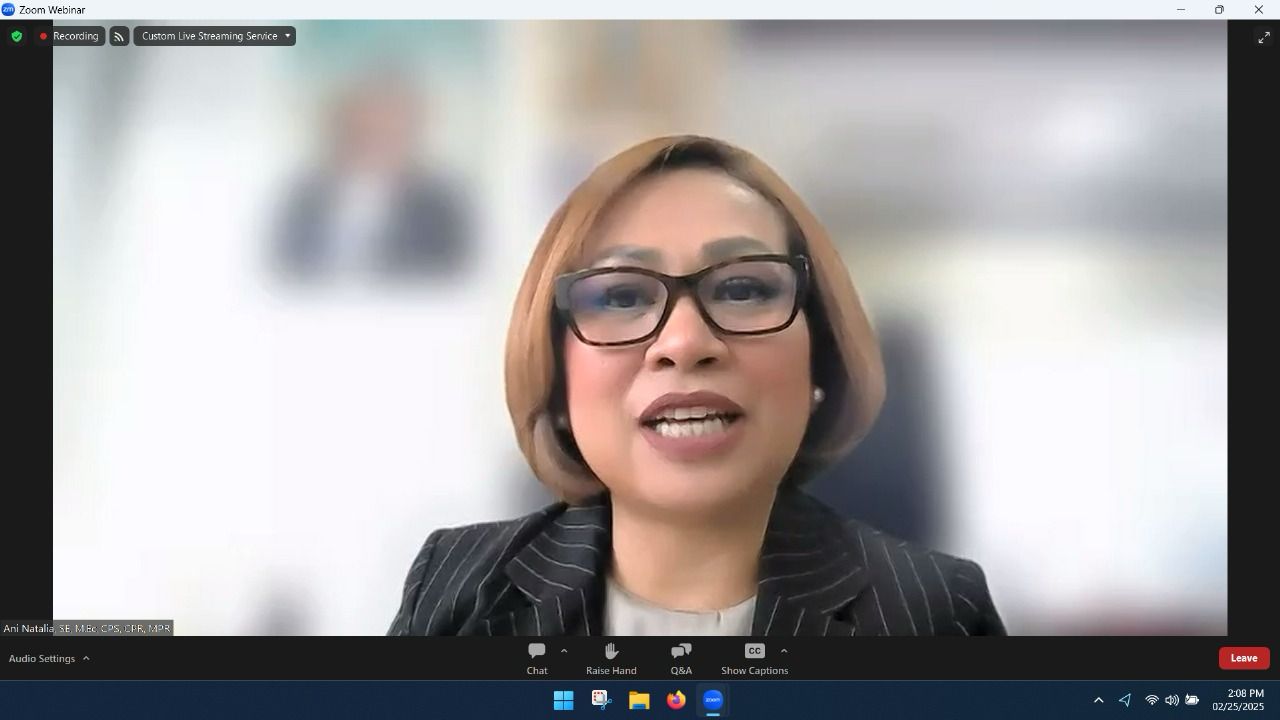Click the red Leave button
This screenshot has width=1280, height=720.
tap(1243, 658)
